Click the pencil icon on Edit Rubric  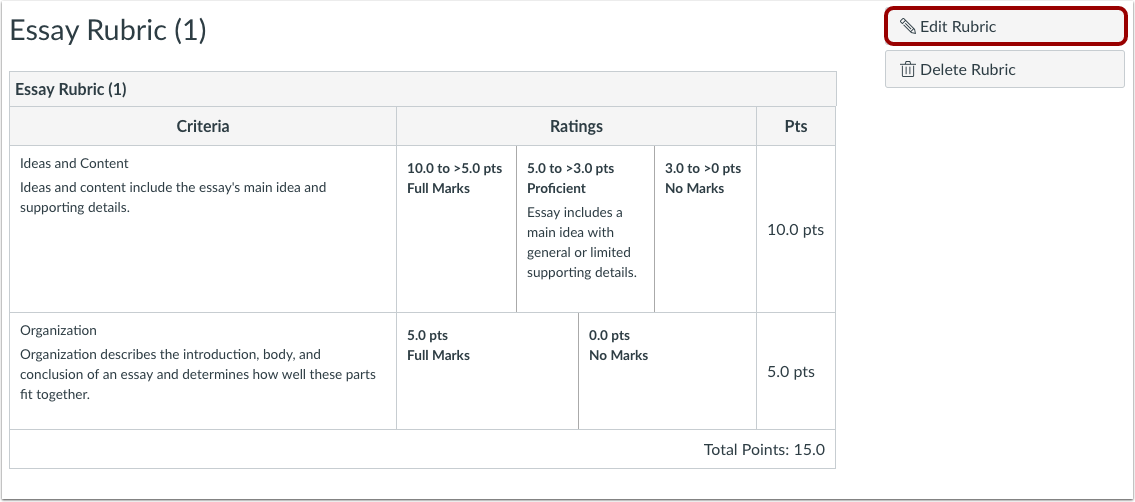coord(907,27)
